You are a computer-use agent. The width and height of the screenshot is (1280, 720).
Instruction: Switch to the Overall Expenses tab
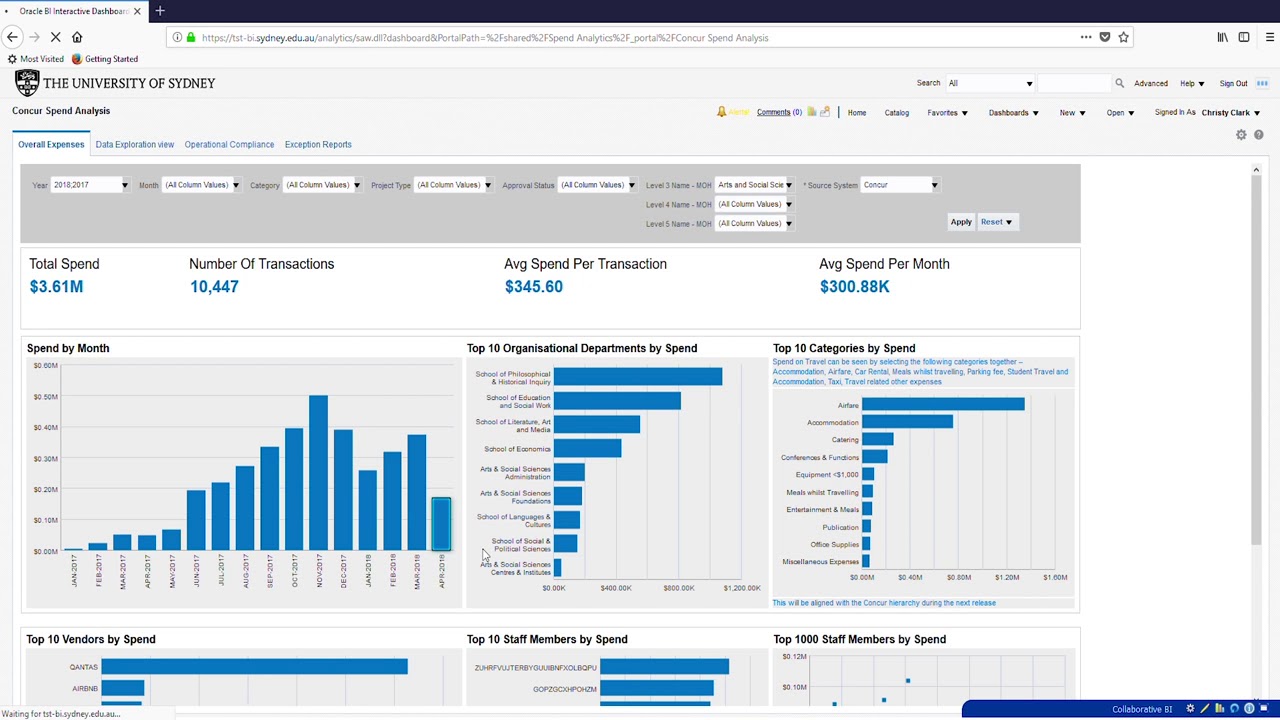tap(51, 144)
